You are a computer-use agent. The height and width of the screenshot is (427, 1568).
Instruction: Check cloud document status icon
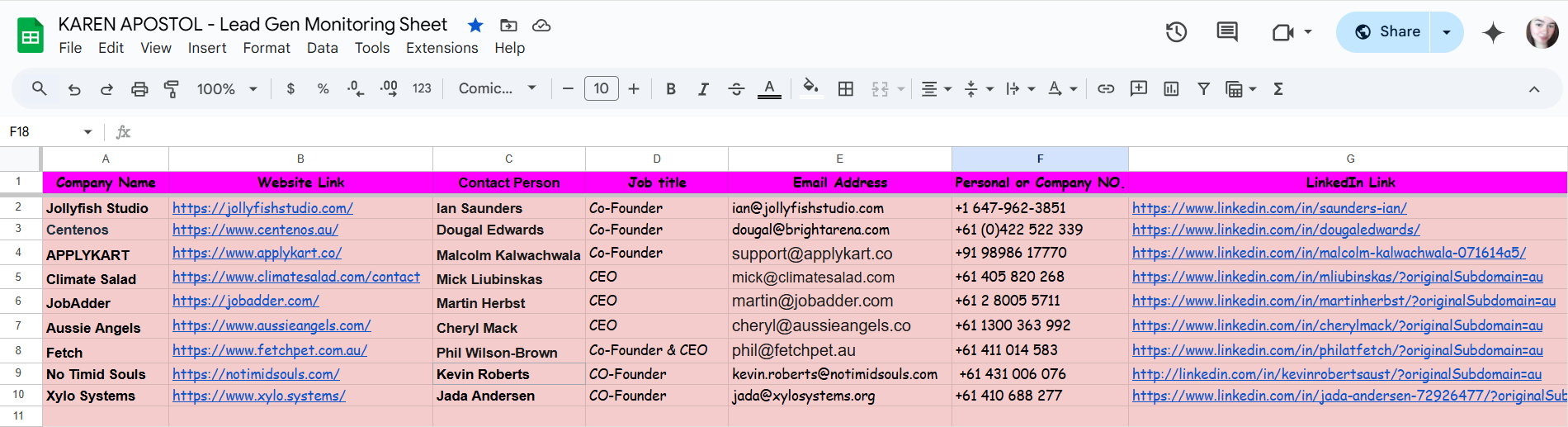[x=541, y=25]
